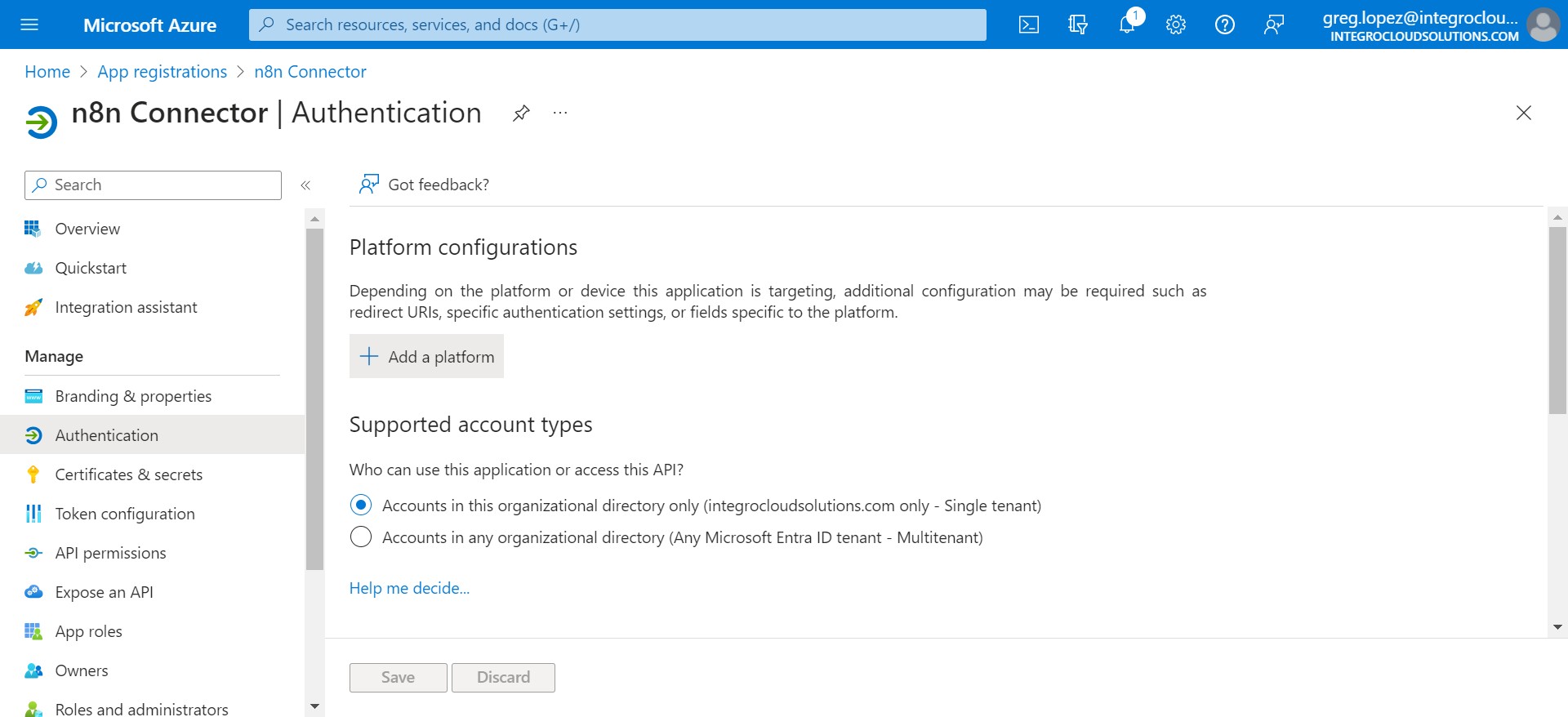The image size is (1568, 717).
Task: Click n8n Connector breadcrumb
Action: click(x=310, y=72)
